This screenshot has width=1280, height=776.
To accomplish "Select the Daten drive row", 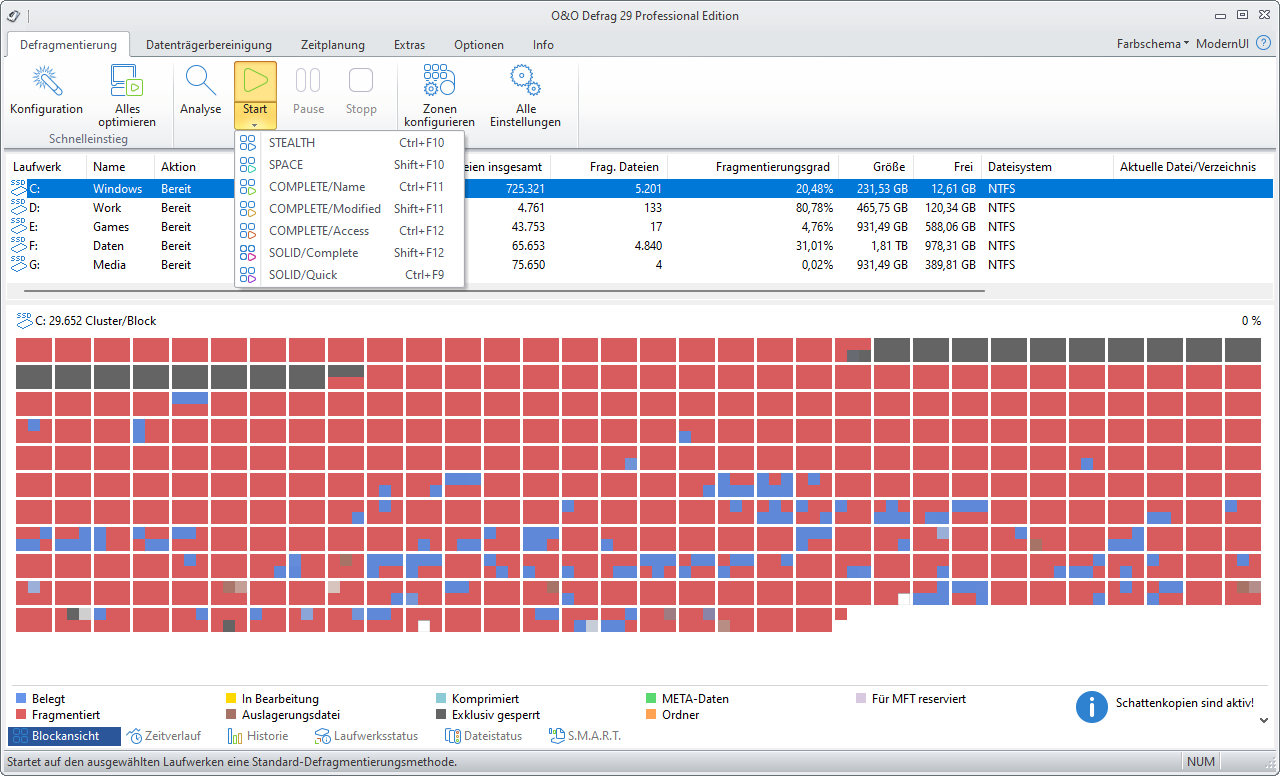I will pyautogui.click(x=640, y=245).
